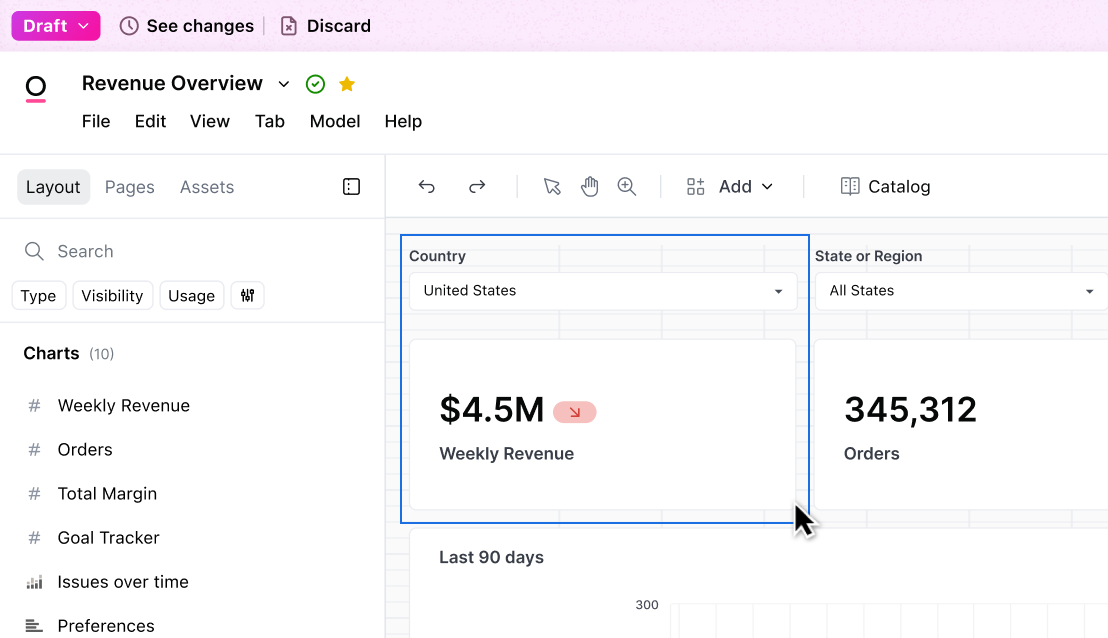Activate the hand pan tool
This screenshot has width=1108, height=638.
(x=590, y=186)
